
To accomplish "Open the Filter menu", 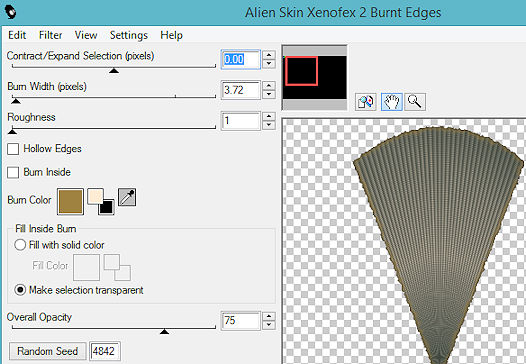I will coord(50,35).
